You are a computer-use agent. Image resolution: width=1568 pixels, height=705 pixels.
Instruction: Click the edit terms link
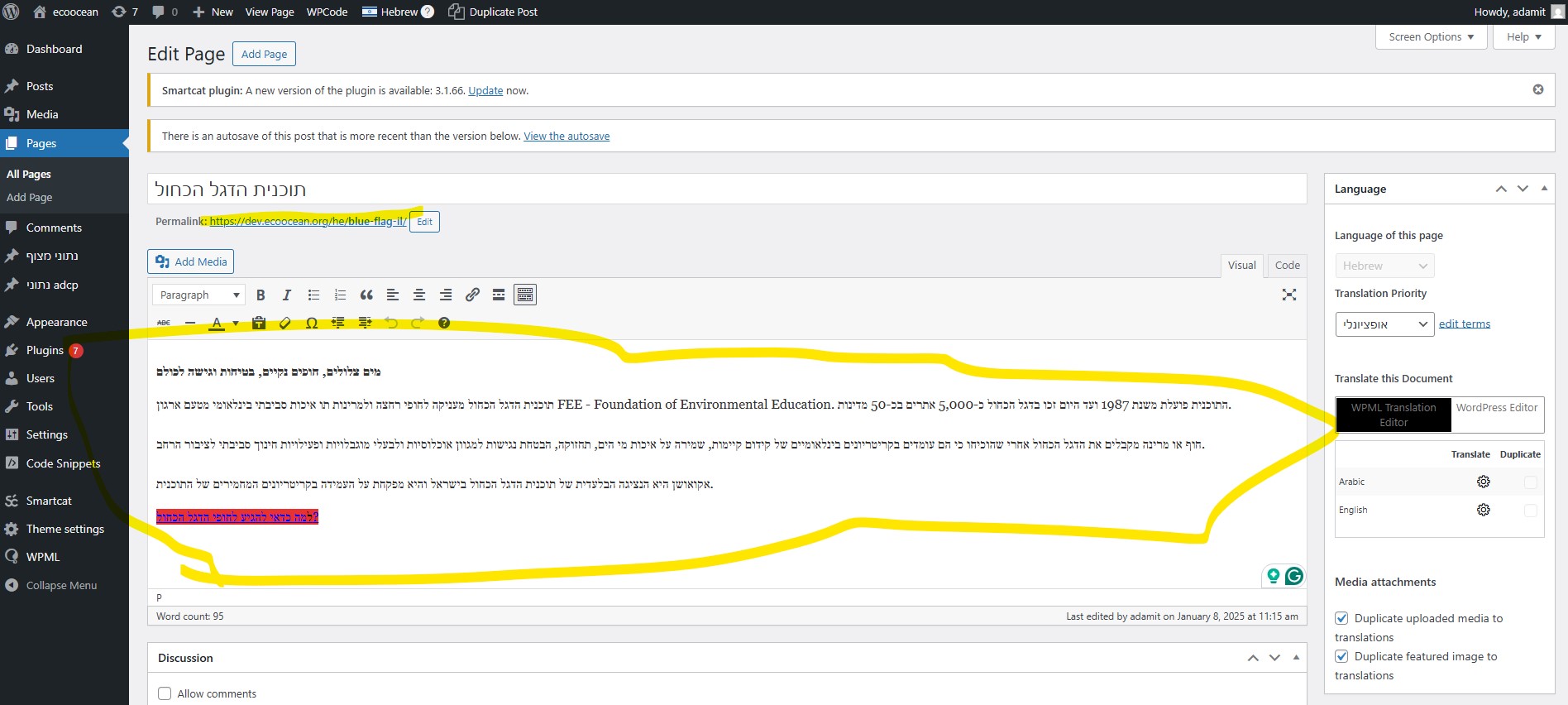[1465, 324]
